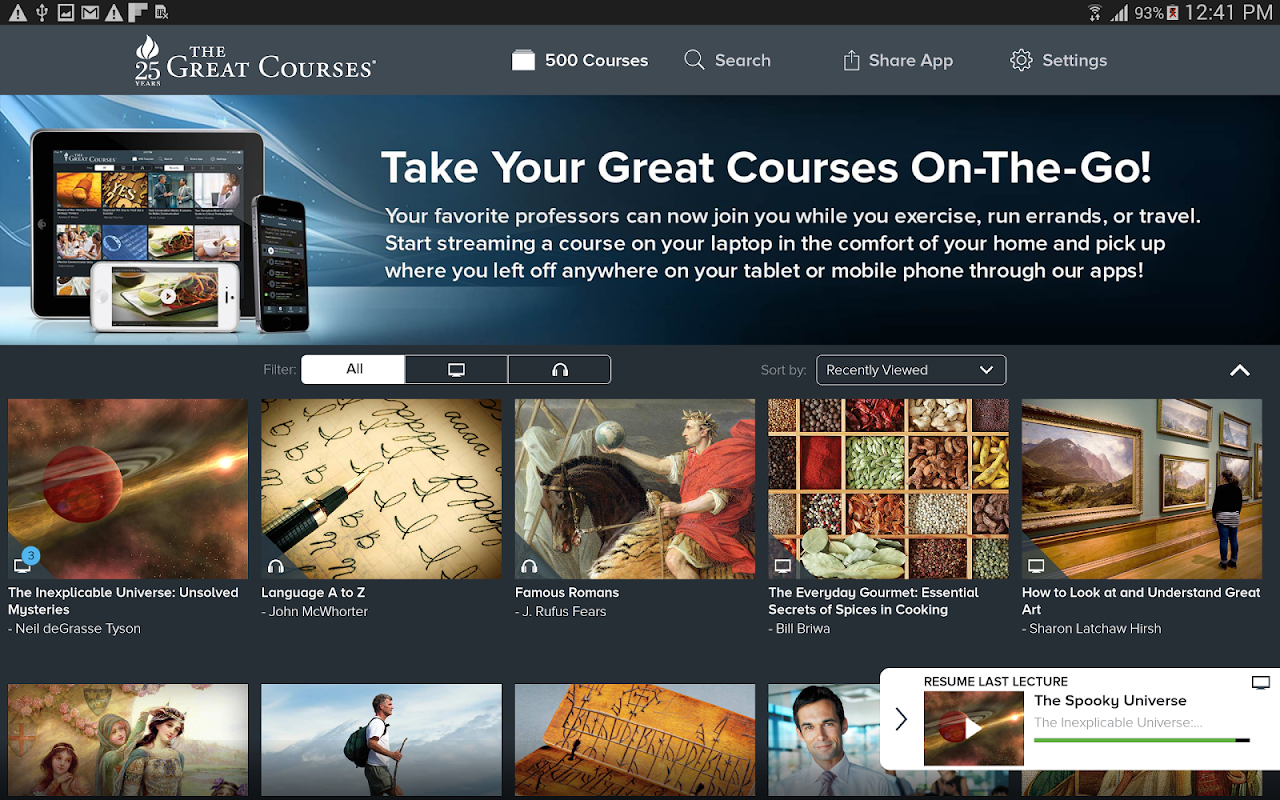Open the 500 Courses library icon
Image resolution: width=1280 pixels, height=800 pixels.
[x=523, y=60]
